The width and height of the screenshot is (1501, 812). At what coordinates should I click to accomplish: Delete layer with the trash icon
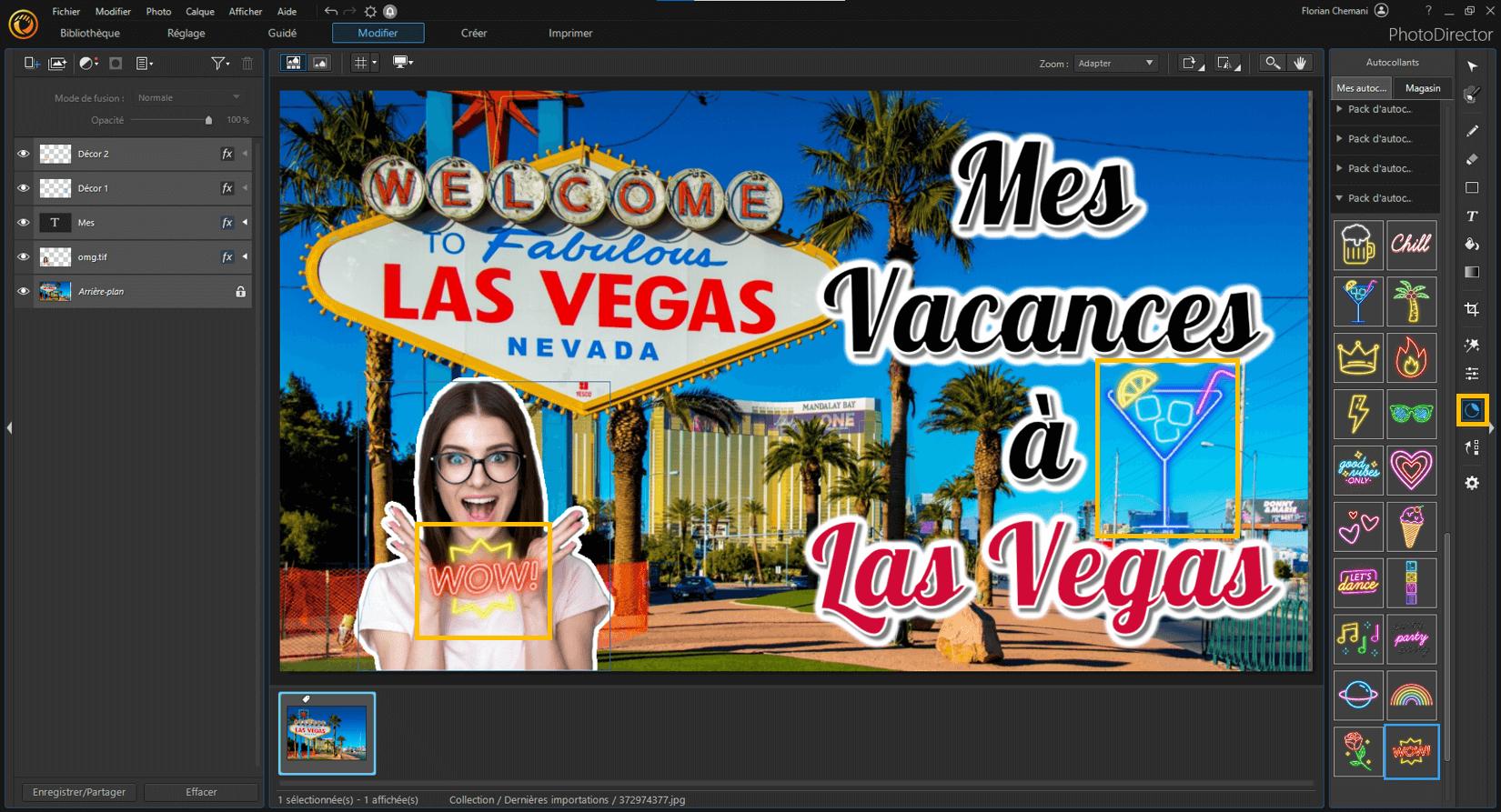pos(247,63)
